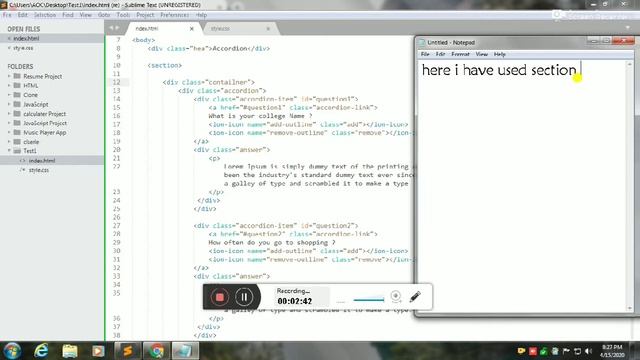Viewport: 640px width, 360px height.
Task: Open Sublime Find menu
Action: point(68,15)
